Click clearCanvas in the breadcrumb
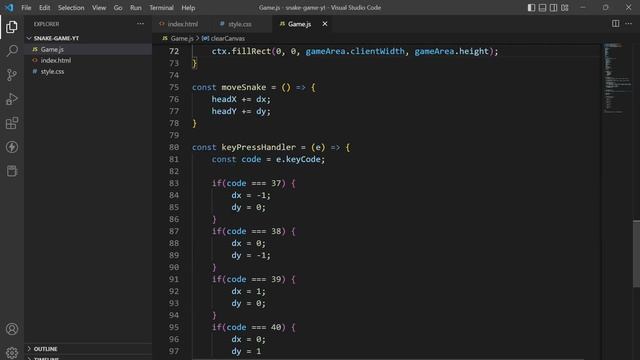The image size is (640, 360). coord(228,38)
